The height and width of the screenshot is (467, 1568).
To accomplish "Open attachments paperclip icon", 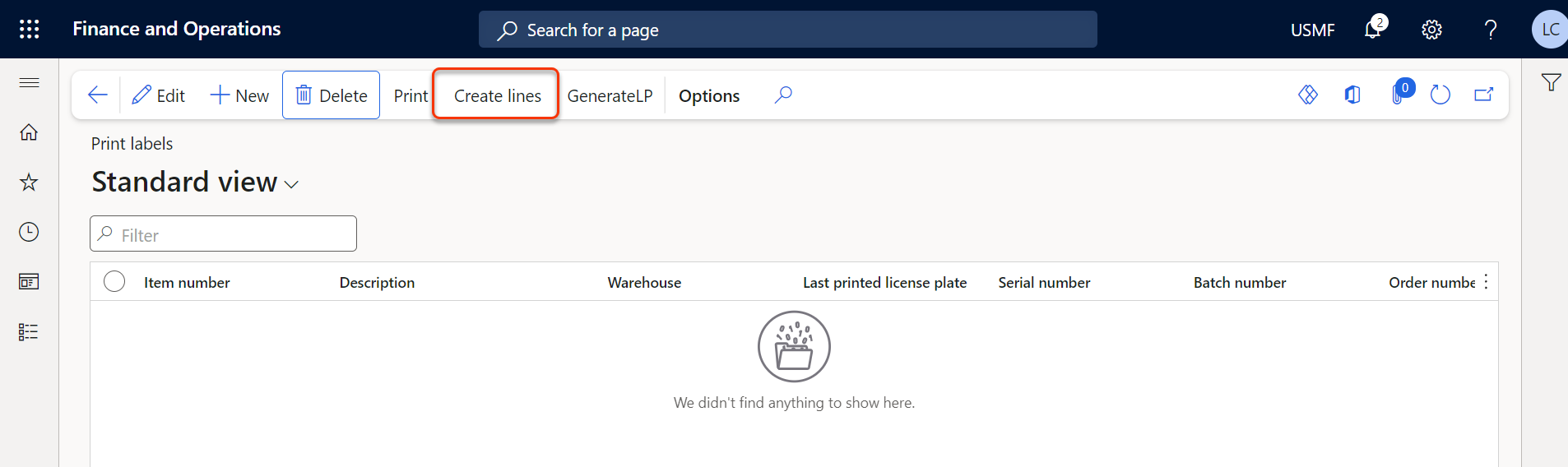I will tap(1398, 95).
